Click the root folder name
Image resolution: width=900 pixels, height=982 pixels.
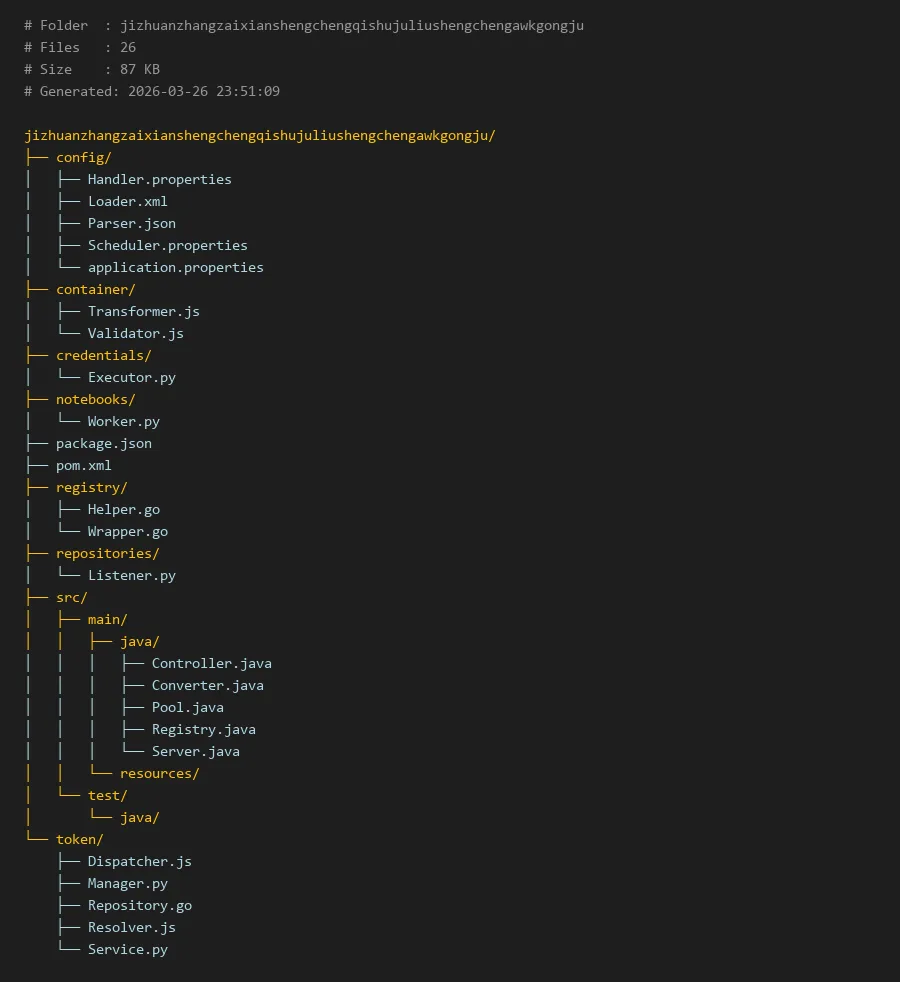[259, 135]
